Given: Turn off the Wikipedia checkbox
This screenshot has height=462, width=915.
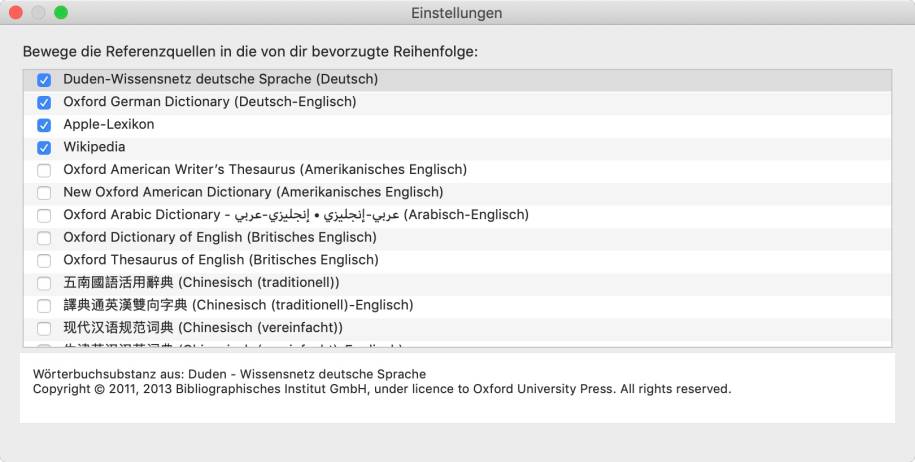Looking at the screenshot, I should pyautogui.click(x=44, y=148).
